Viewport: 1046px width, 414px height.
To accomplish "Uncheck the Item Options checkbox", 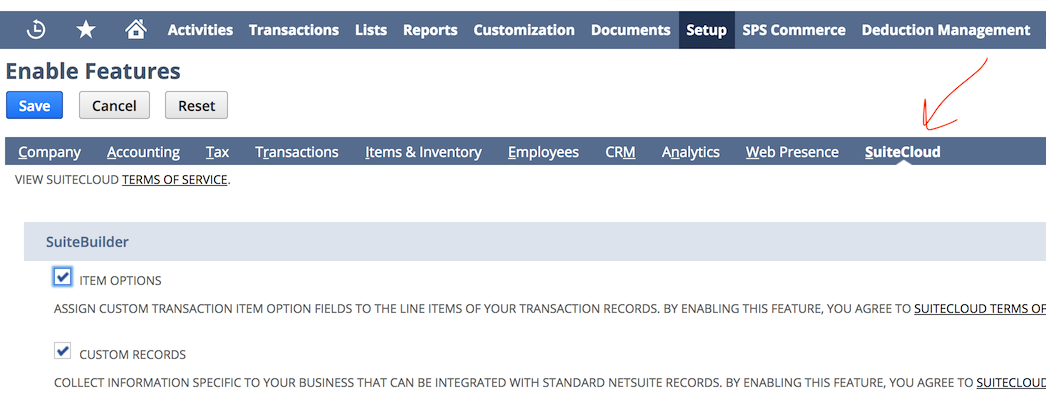I will [x=63, y=277].
